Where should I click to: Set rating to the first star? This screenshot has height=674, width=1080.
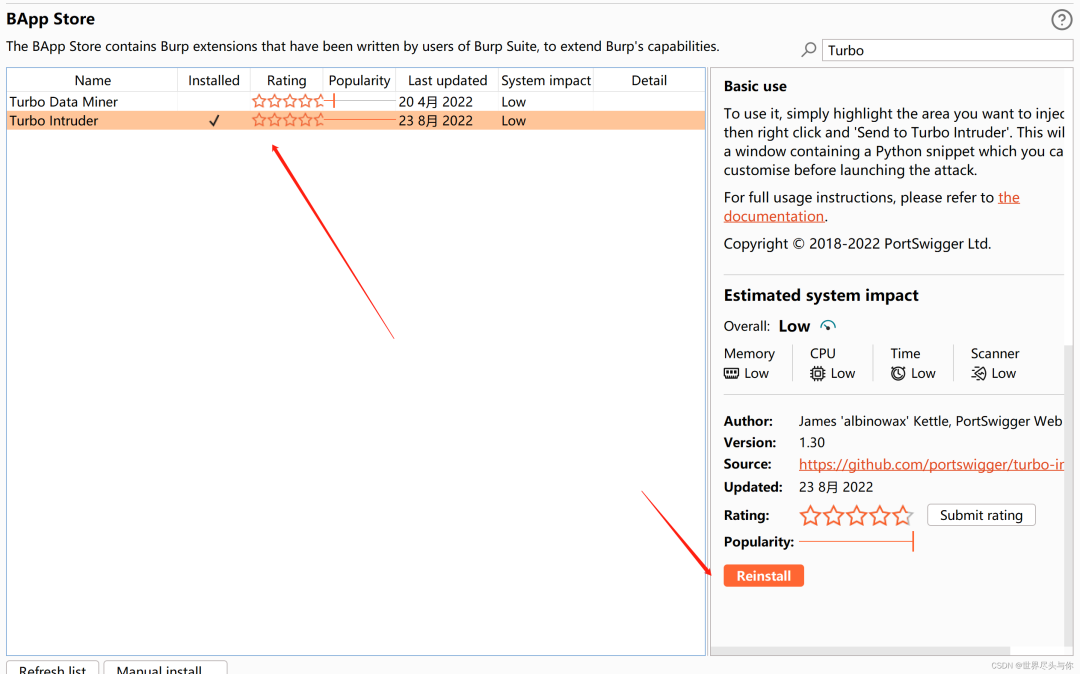pos(810,515)
